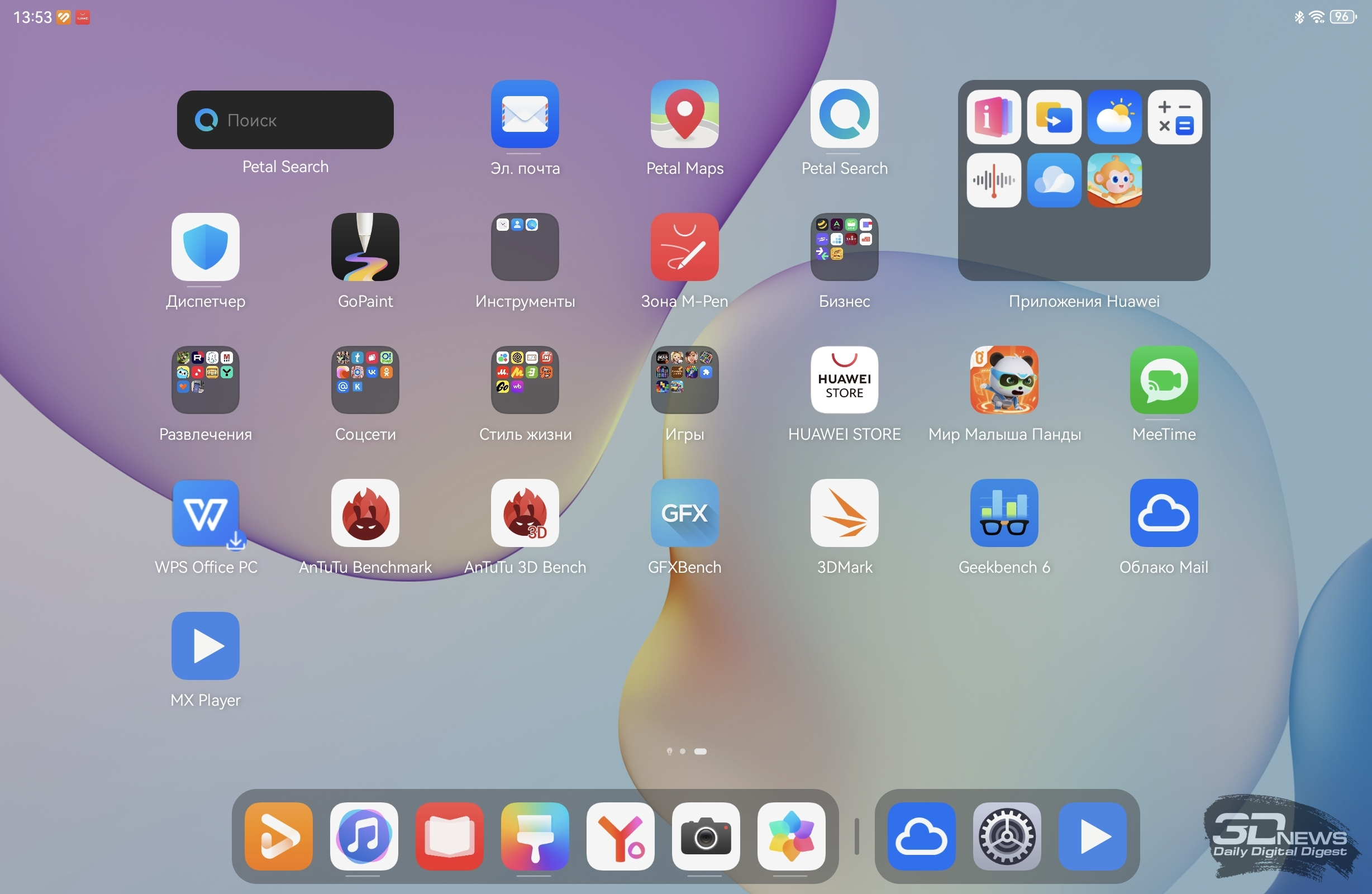Launch AnTuTu Benchmark

[365, 513]
